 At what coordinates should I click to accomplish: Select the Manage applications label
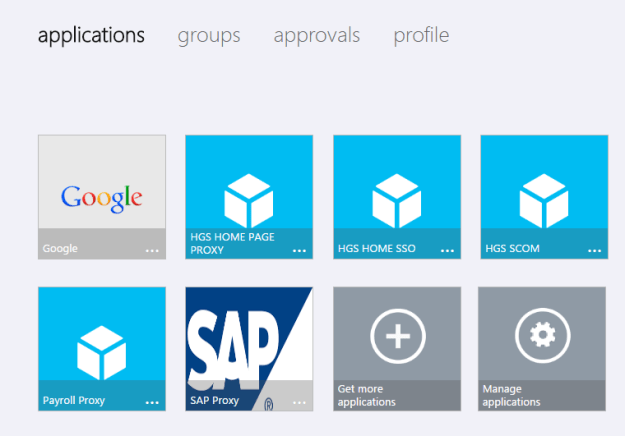pyautogui.click(x=511, y=395)
